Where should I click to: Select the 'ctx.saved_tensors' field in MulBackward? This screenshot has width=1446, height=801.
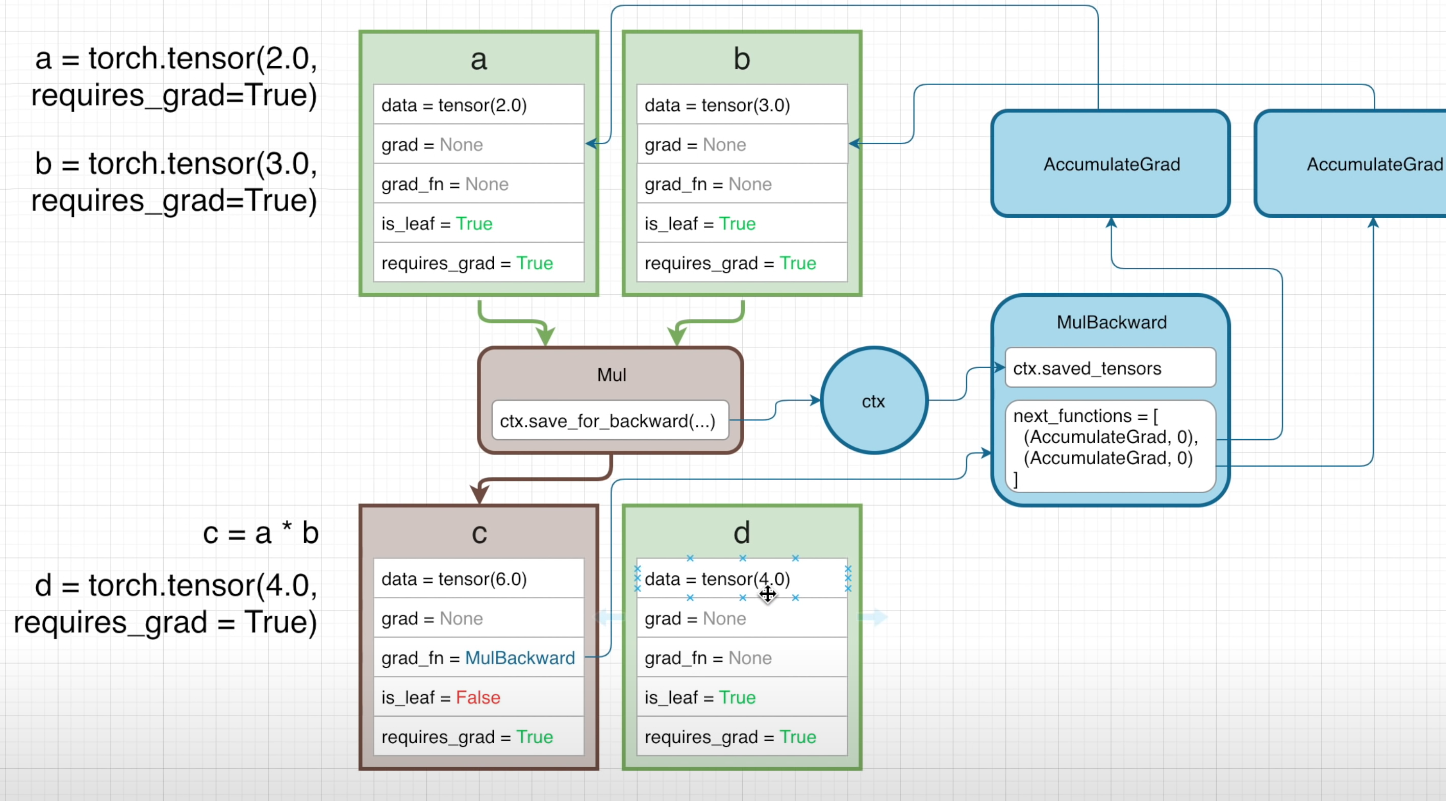pos(1110,368)
